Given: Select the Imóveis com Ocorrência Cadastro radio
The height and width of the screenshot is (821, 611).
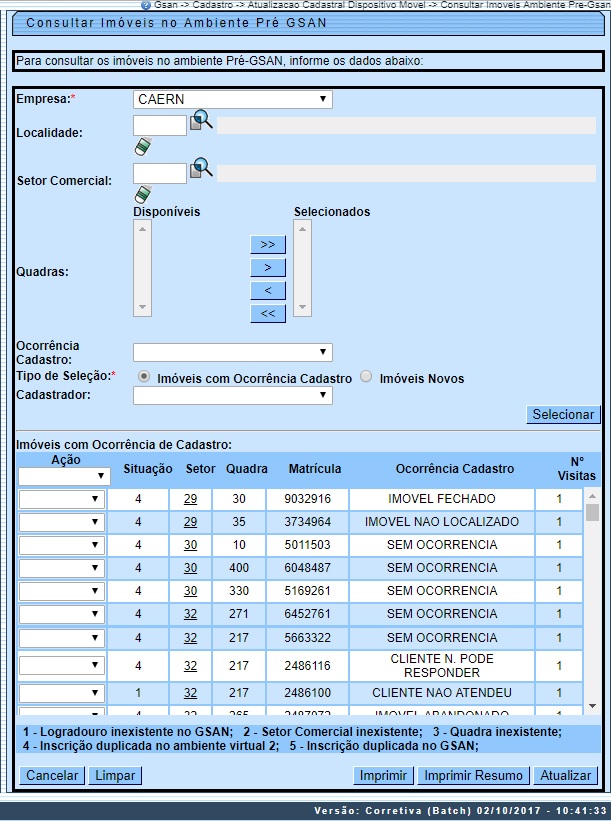Looking at the screenshot, I should coord(144,377).
